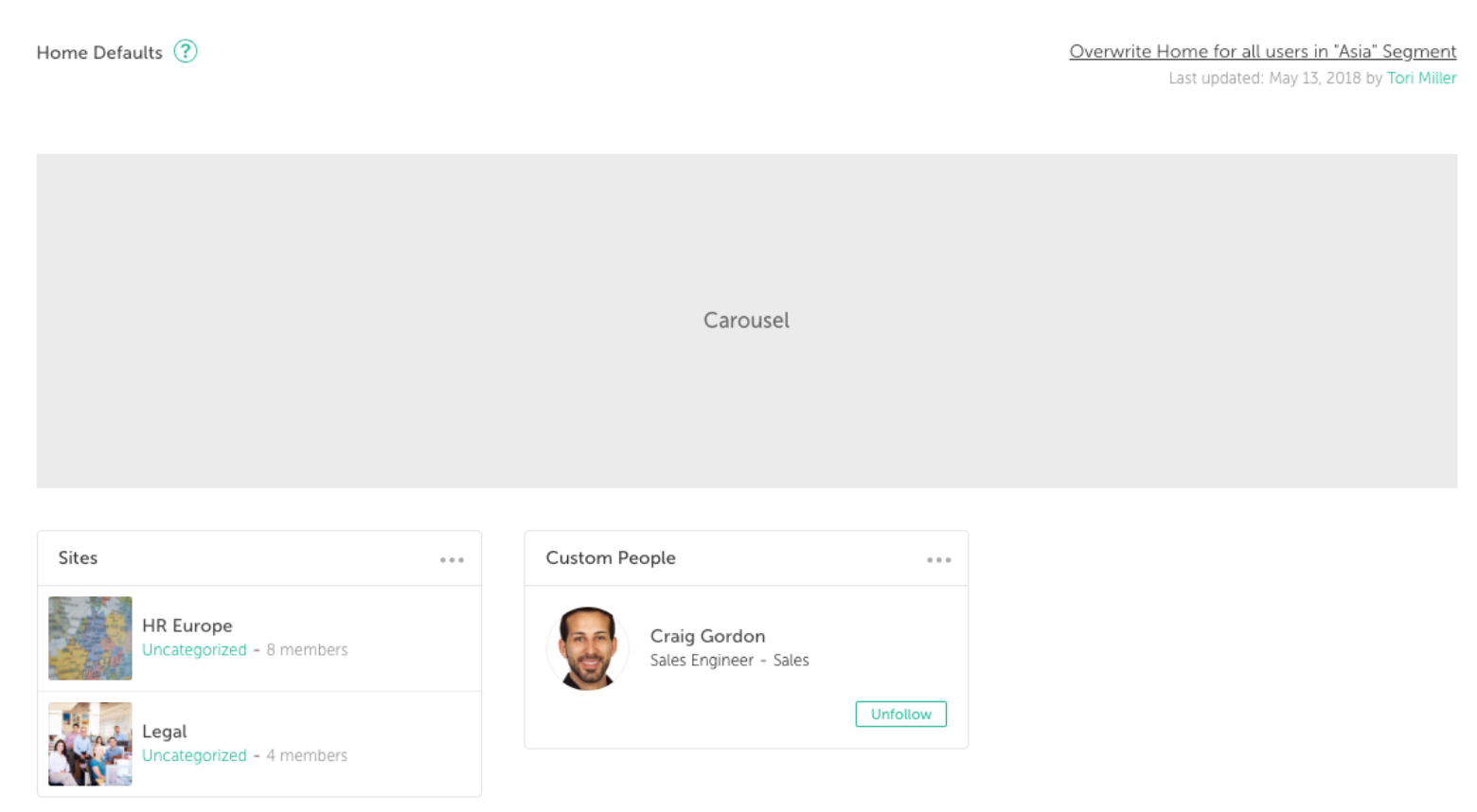1477x812 pixels.
Task: Open the HR Europe site title
Action: [x=187, y=626]
